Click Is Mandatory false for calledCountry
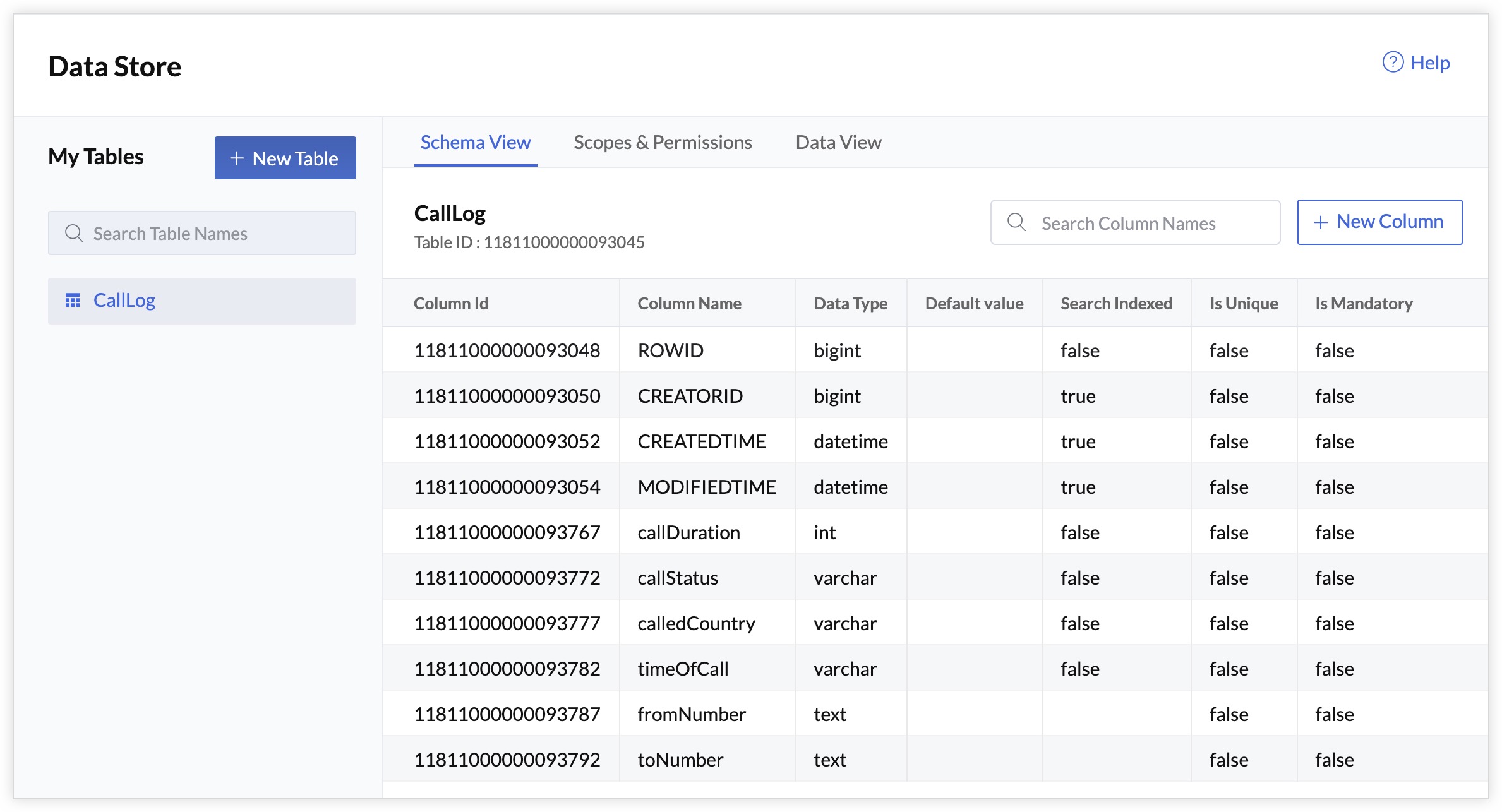 pos(1335,623)
